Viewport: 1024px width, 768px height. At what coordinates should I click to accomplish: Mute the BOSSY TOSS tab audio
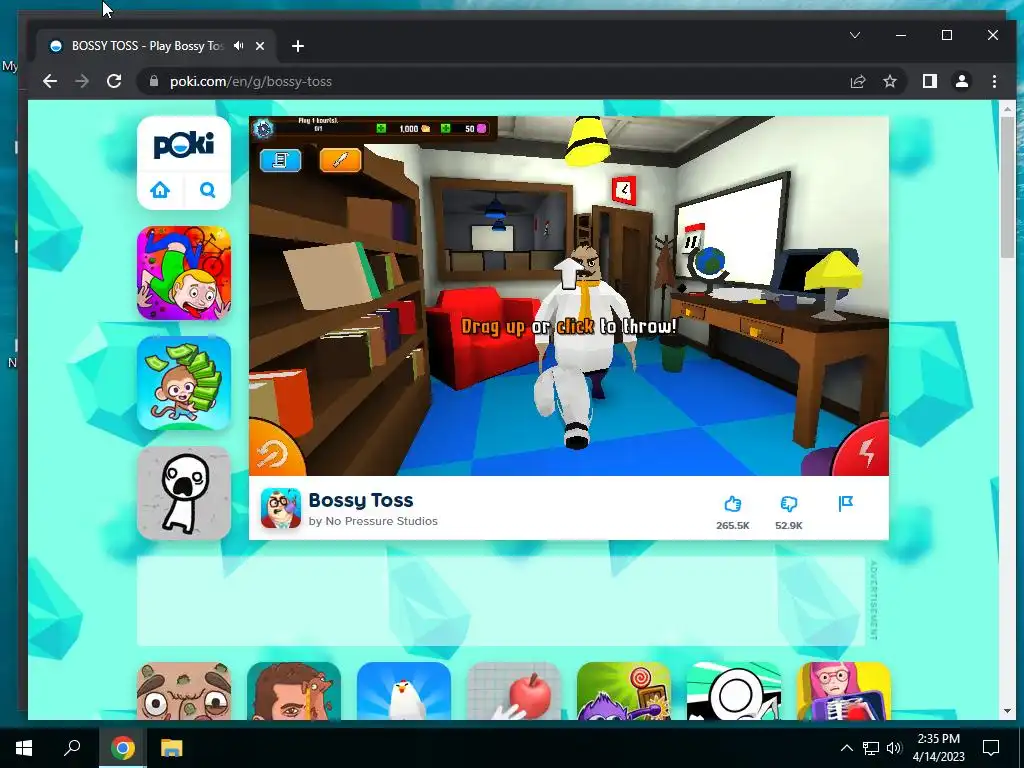(x=239, y=46)
